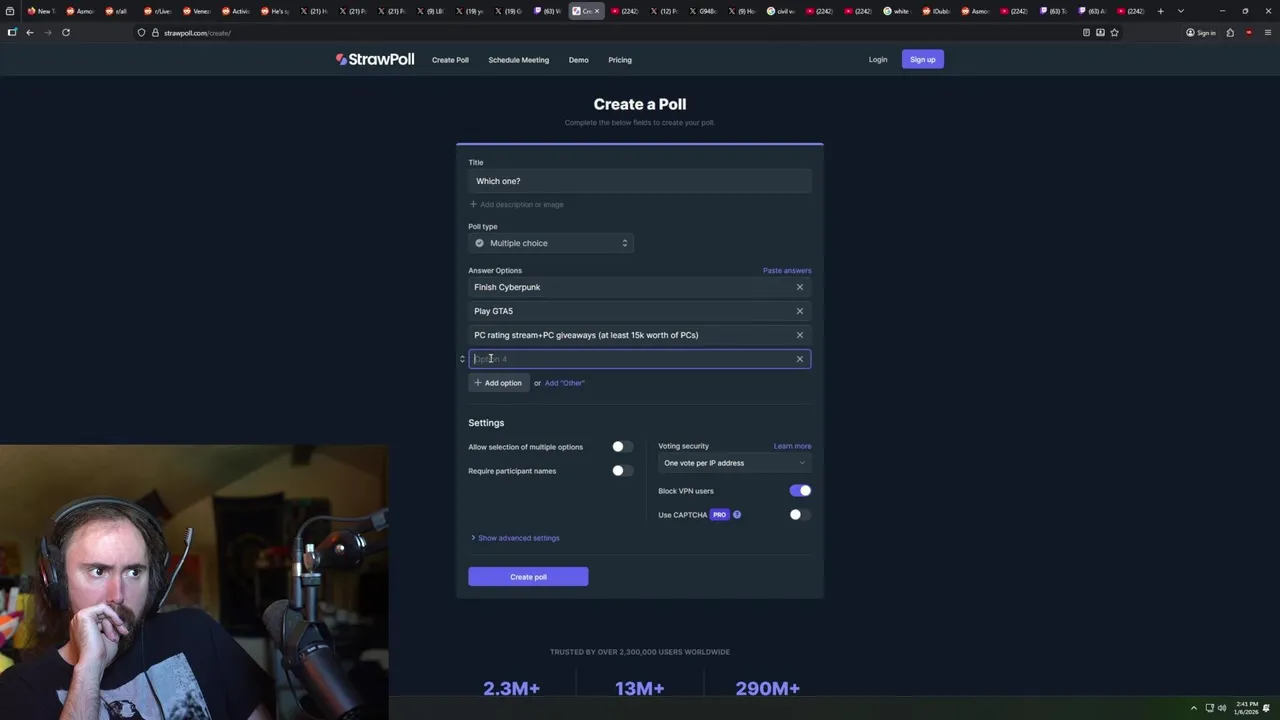Click the taskbar clock showing 2:41 PM
The height and width of the screenshot is (720, 1280).
(x=1246, y=708)
